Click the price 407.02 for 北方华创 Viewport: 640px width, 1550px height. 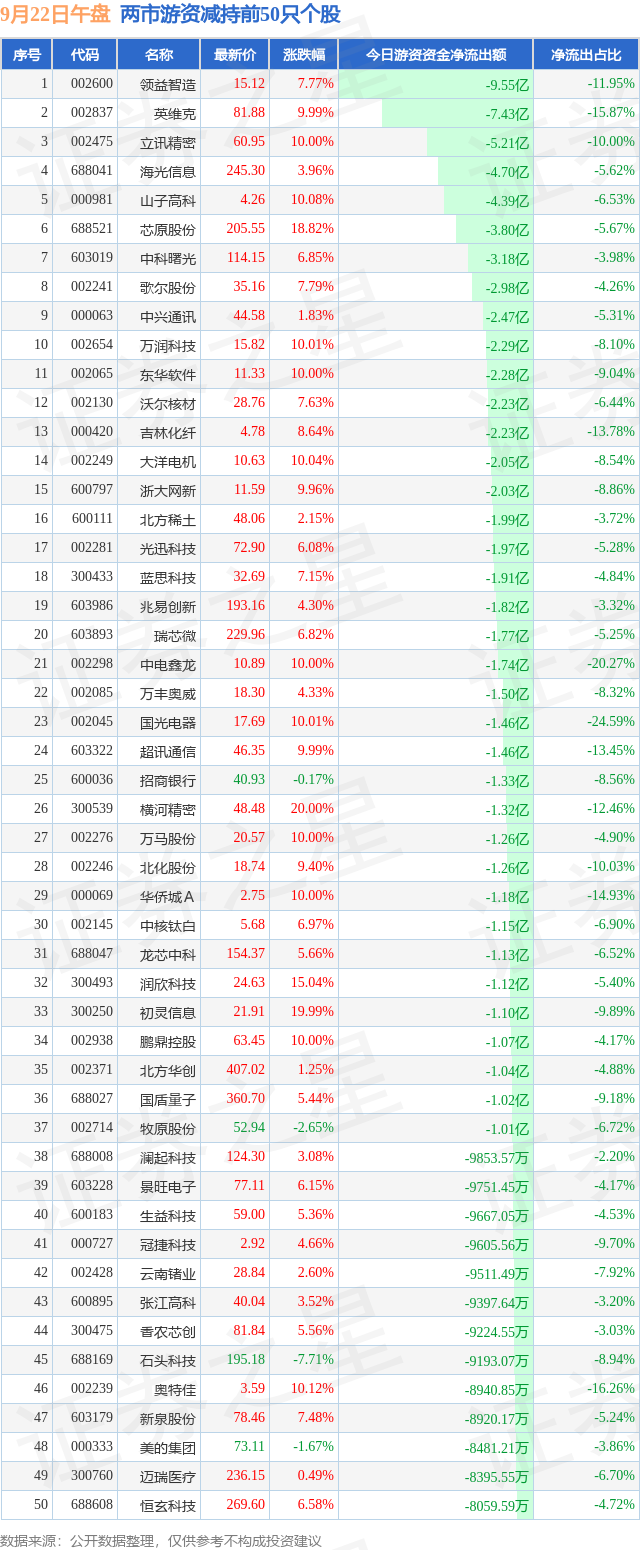[x=245, y=1070]
